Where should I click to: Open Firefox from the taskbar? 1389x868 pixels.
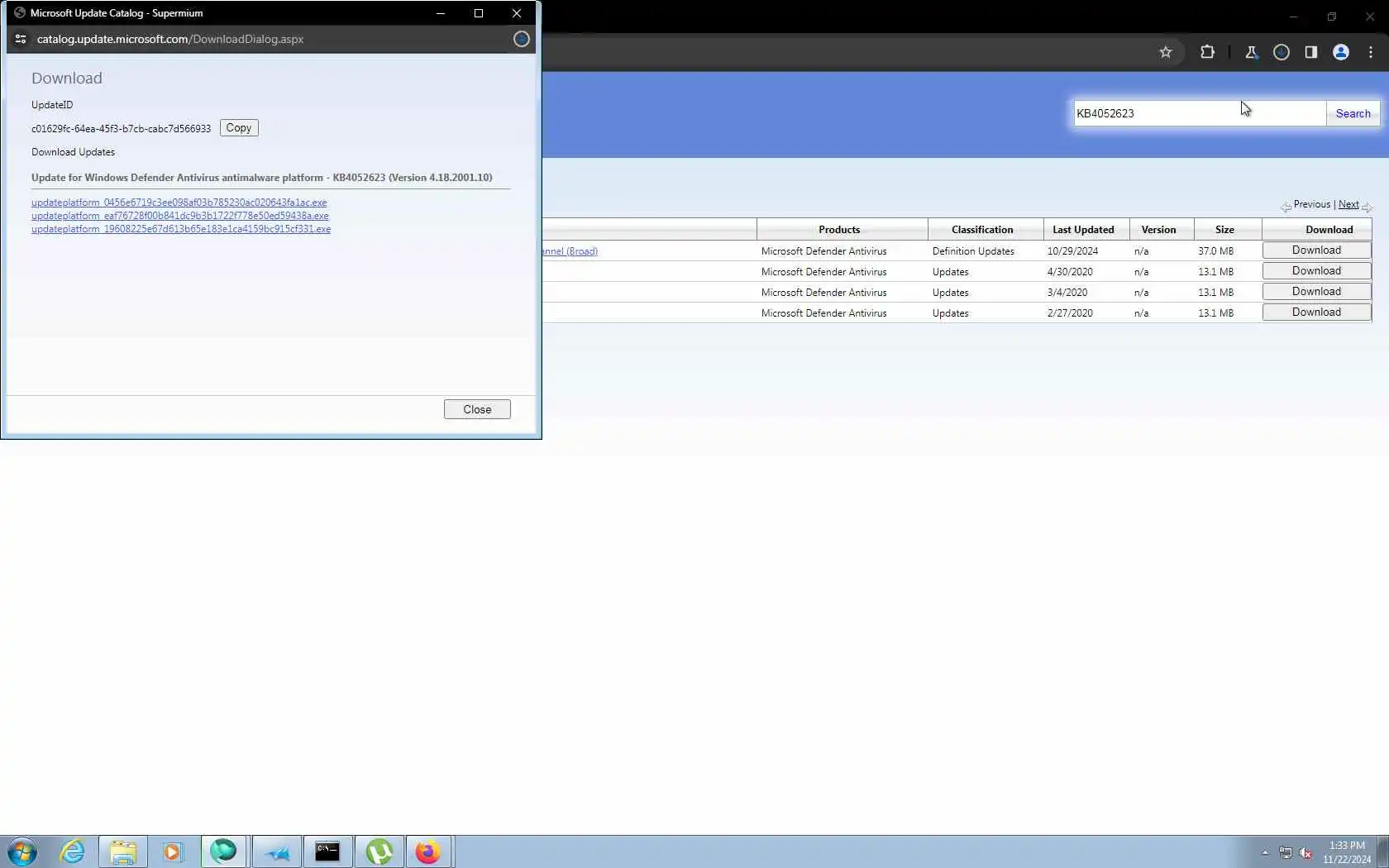tap(428, 851)
